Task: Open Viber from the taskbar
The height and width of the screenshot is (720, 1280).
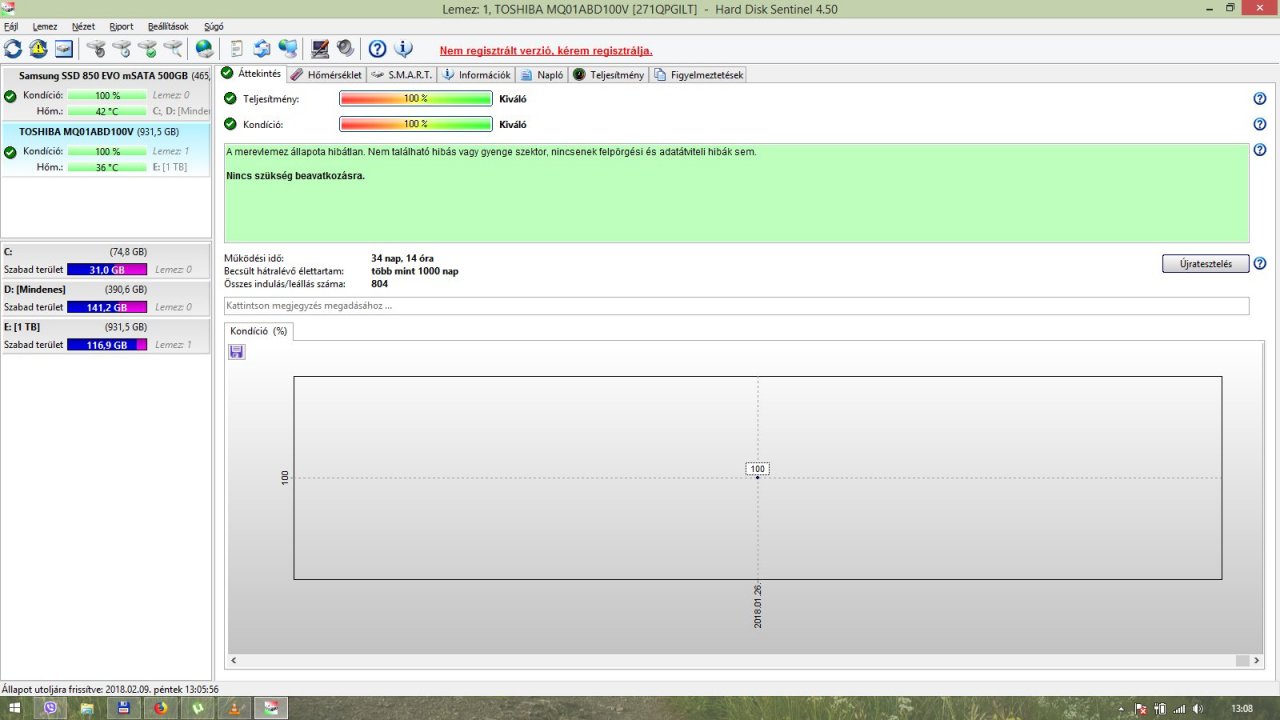Action: click(x=51, y=708)
